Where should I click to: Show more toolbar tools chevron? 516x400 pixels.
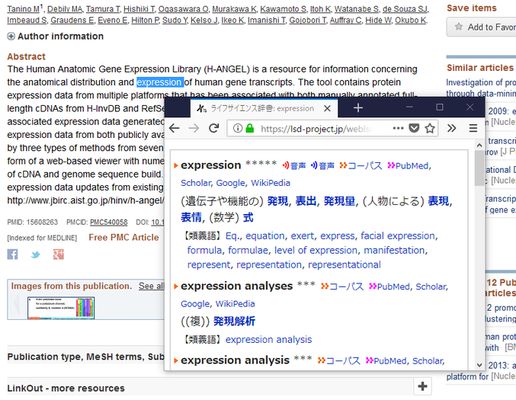pos(452,128)
